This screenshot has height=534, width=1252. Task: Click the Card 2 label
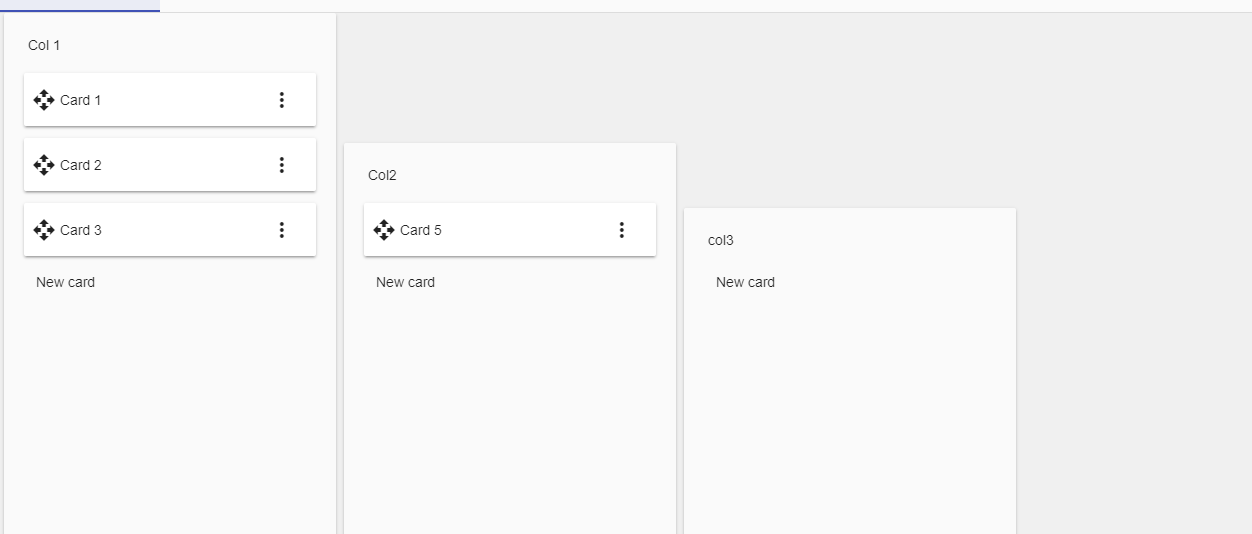[81, 165]
